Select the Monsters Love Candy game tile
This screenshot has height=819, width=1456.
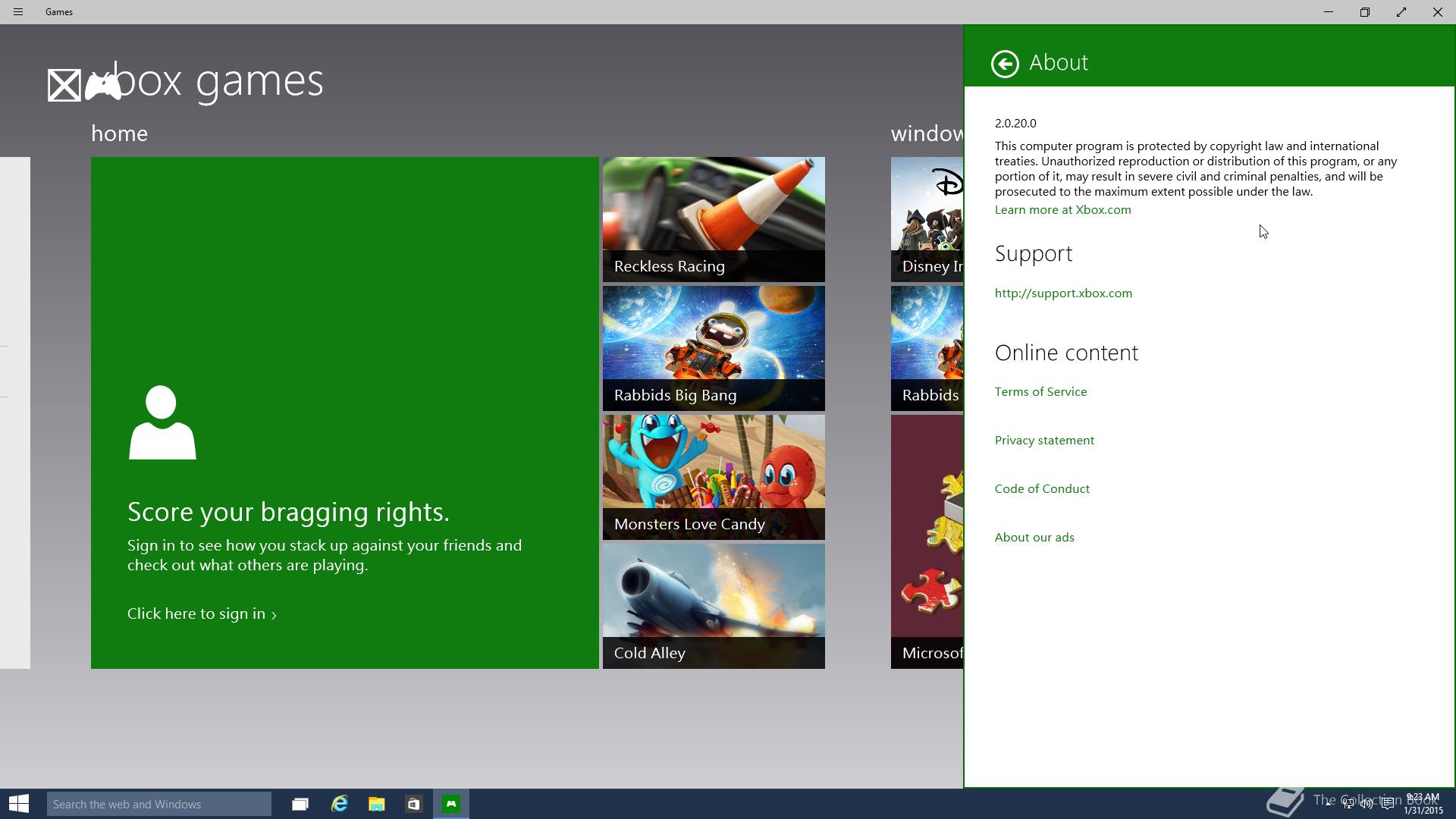(x=714, y=477)
